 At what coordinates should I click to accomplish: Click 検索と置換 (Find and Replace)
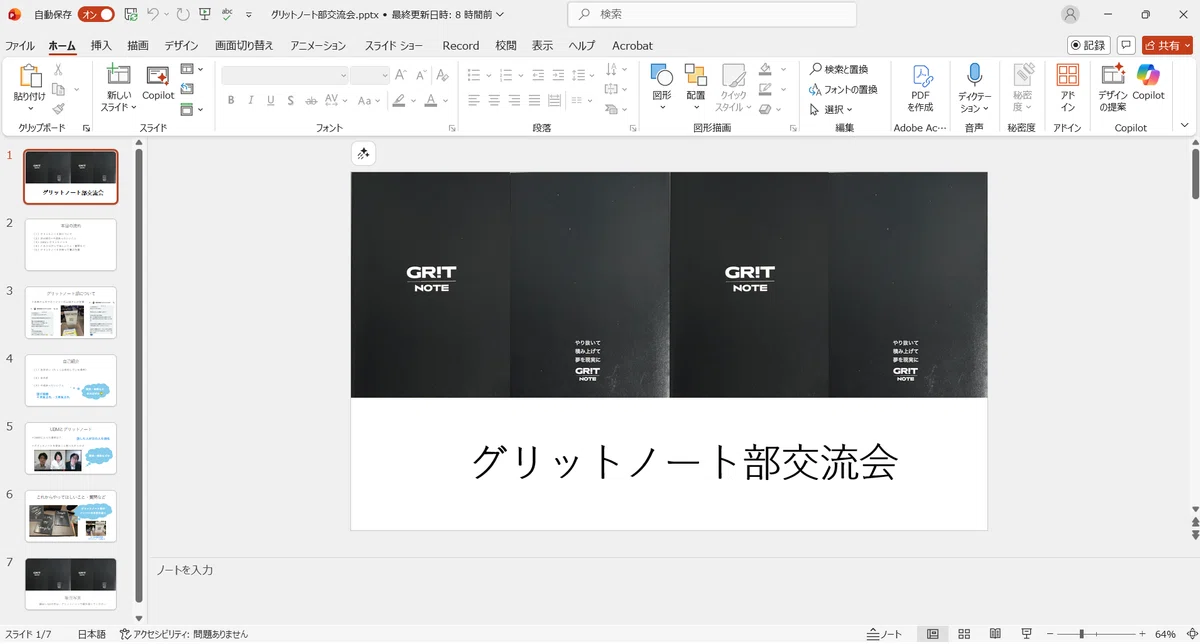(x=838, y=69)
